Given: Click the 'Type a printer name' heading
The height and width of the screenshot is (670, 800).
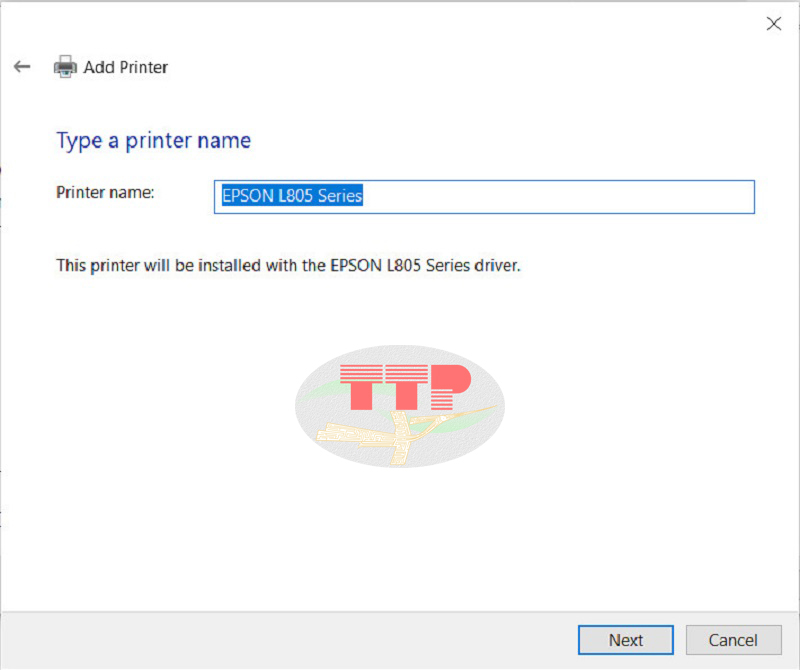Looking at the screenshot, I should tap(154, 141).
